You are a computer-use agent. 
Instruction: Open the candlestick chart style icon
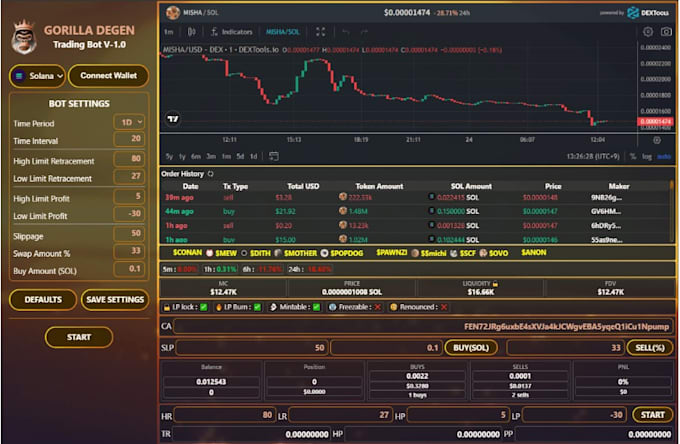click(x=191, y=32)
